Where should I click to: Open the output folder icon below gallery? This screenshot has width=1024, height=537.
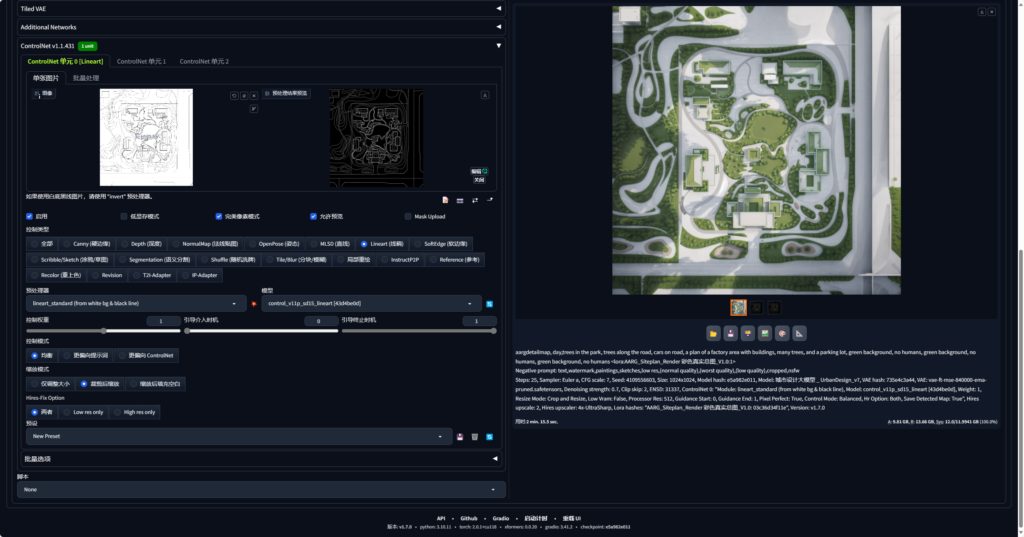pyautogui.click(x=714, y=333)
